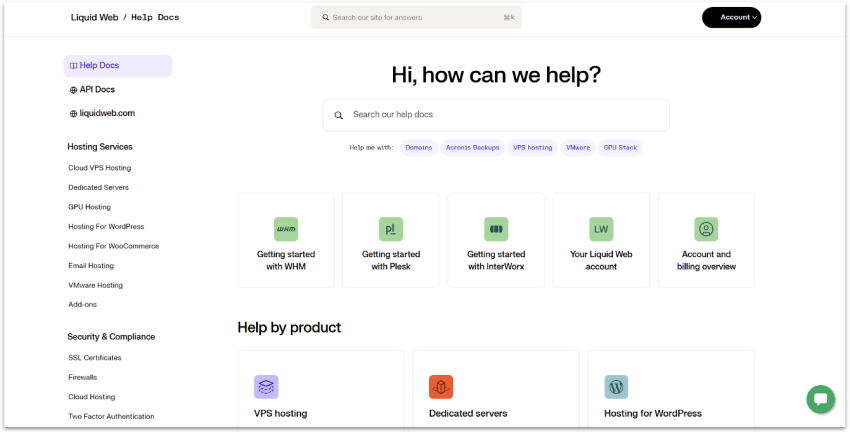Open Two Factor Authentication sidebar link
The image size is (850, 432).
(x=111, y=416)
